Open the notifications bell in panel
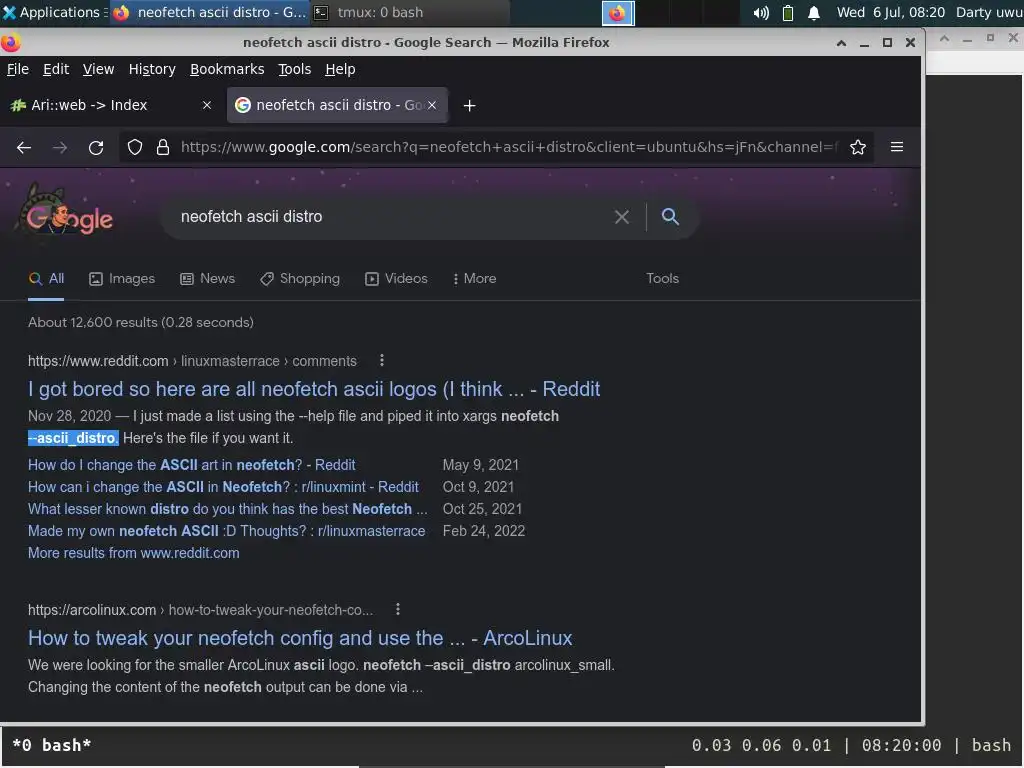This screenshot has width=1024, height=768. [x=814, y=13]
